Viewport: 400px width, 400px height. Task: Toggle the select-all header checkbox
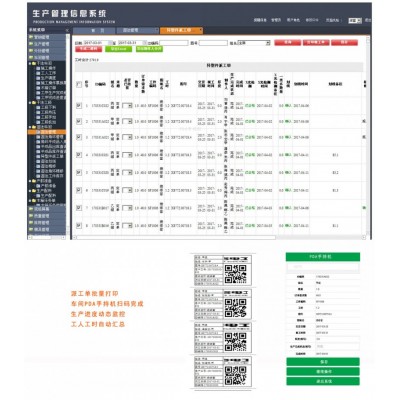(x=79, y=84)
